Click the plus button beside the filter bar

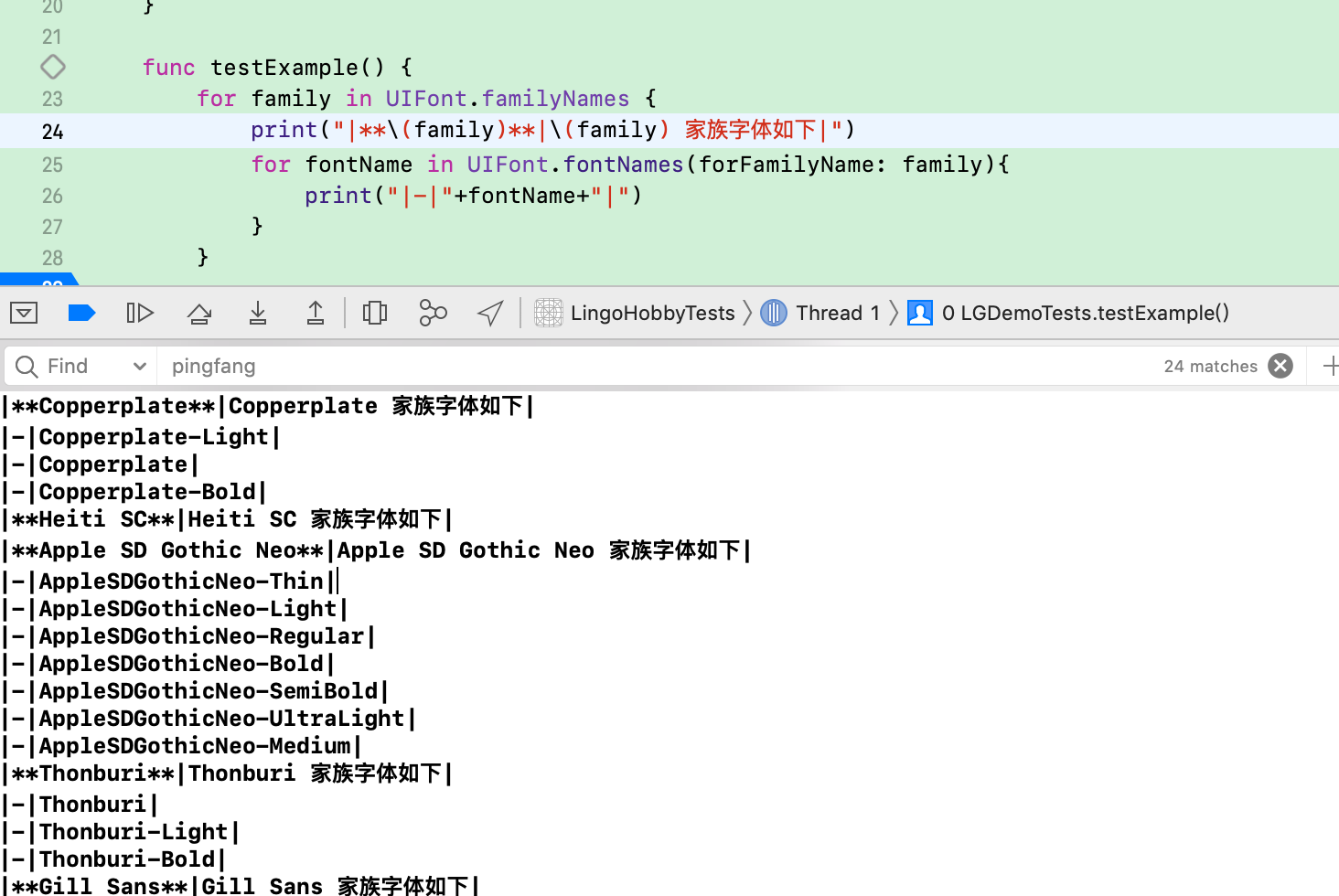pos(1332,365)
